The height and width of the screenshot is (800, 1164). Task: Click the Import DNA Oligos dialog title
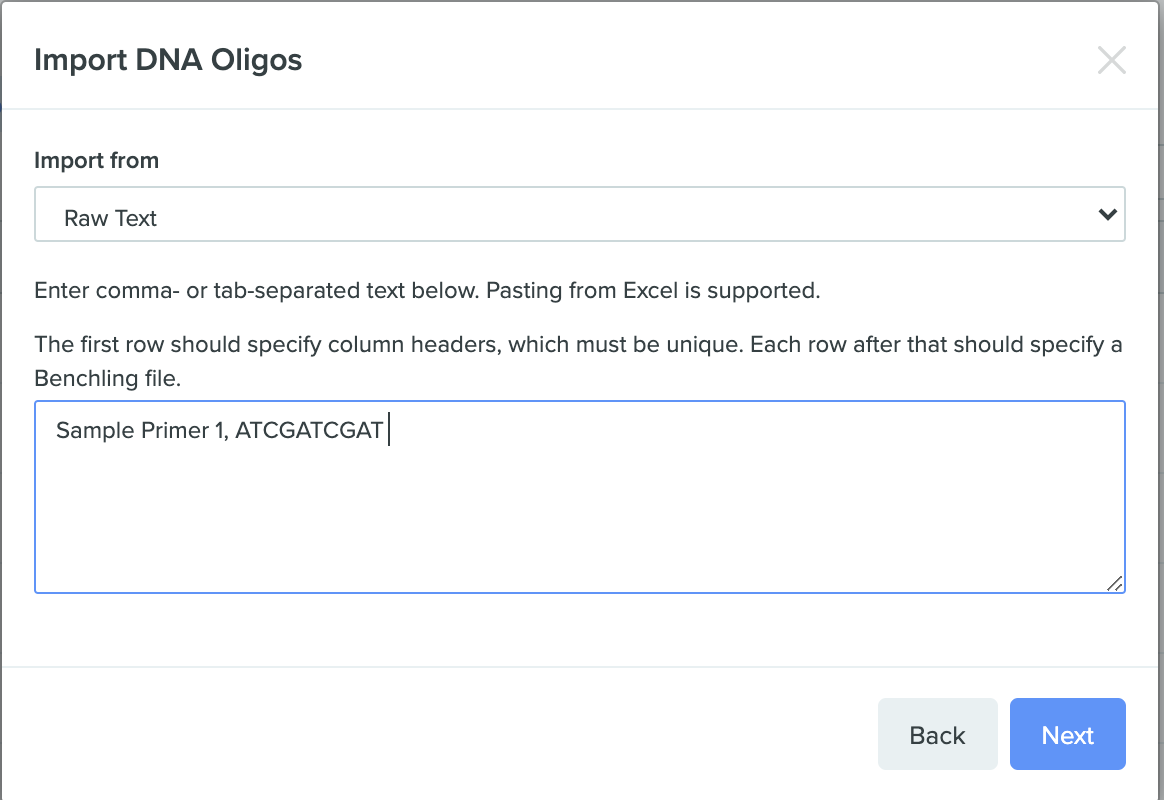169,60
